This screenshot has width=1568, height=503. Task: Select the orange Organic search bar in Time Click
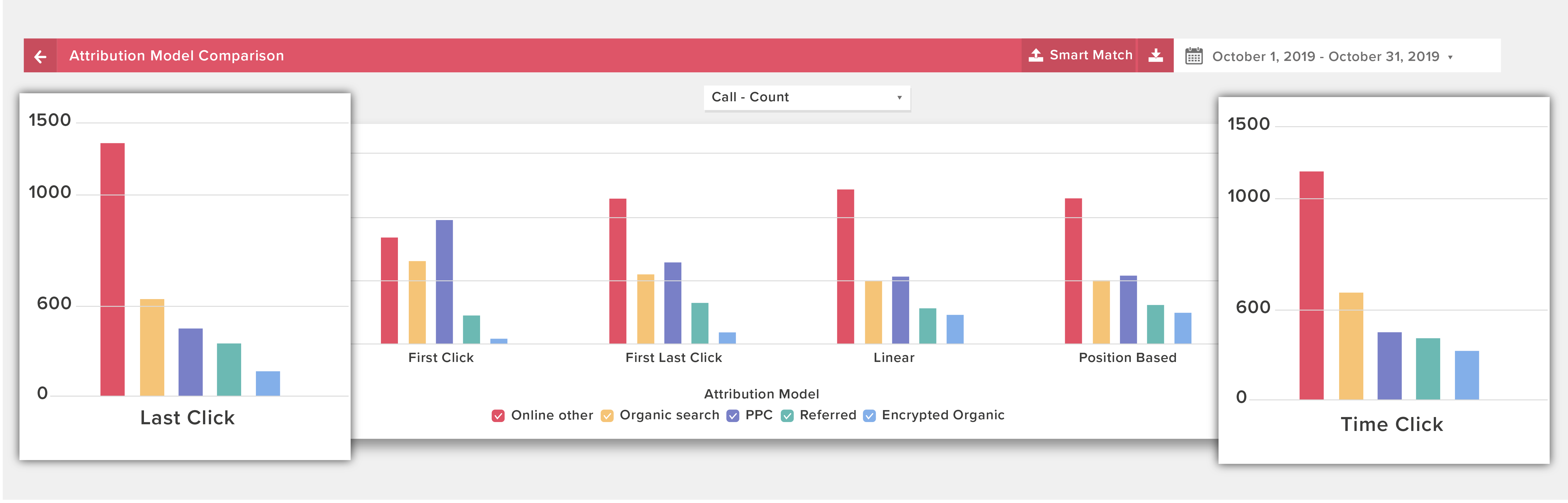(x=1351, y=347)
